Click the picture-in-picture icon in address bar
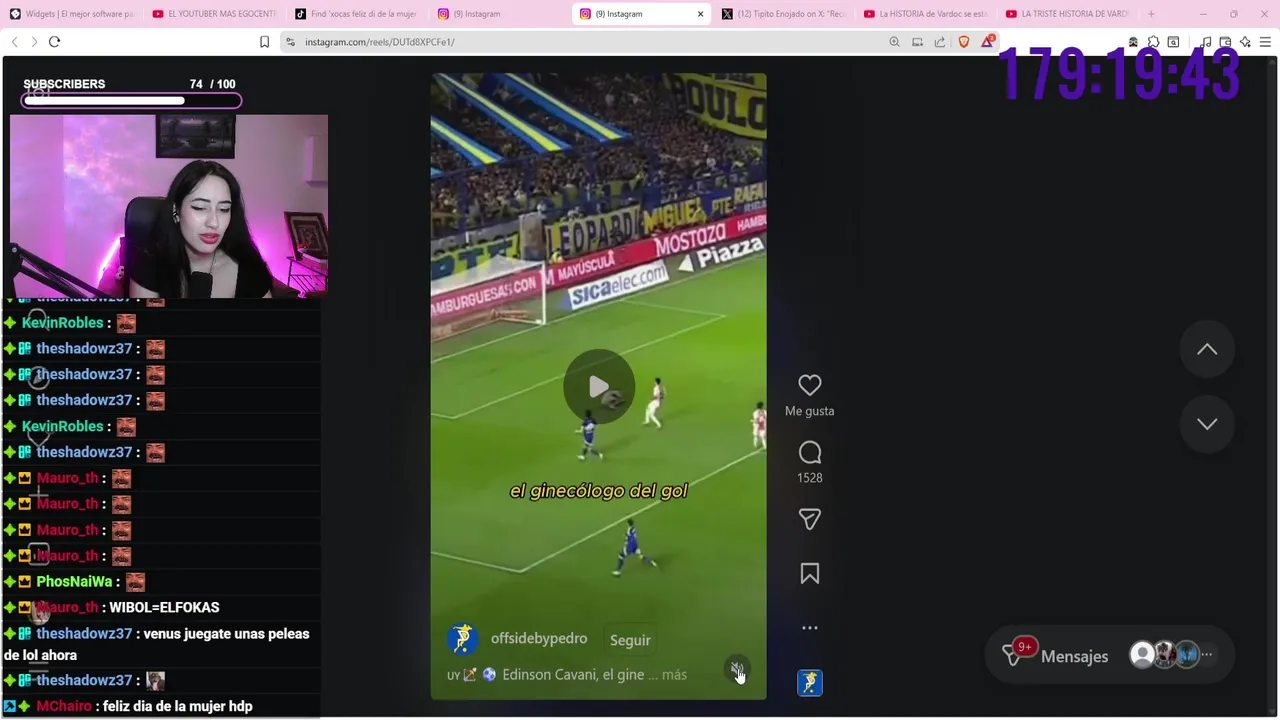Screen dimensions: 1280x720 tap(917, 42)
